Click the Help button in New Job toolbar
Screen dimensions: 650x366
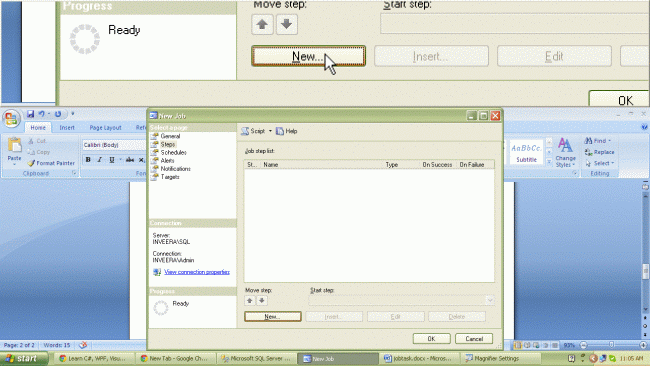point(287,131)
